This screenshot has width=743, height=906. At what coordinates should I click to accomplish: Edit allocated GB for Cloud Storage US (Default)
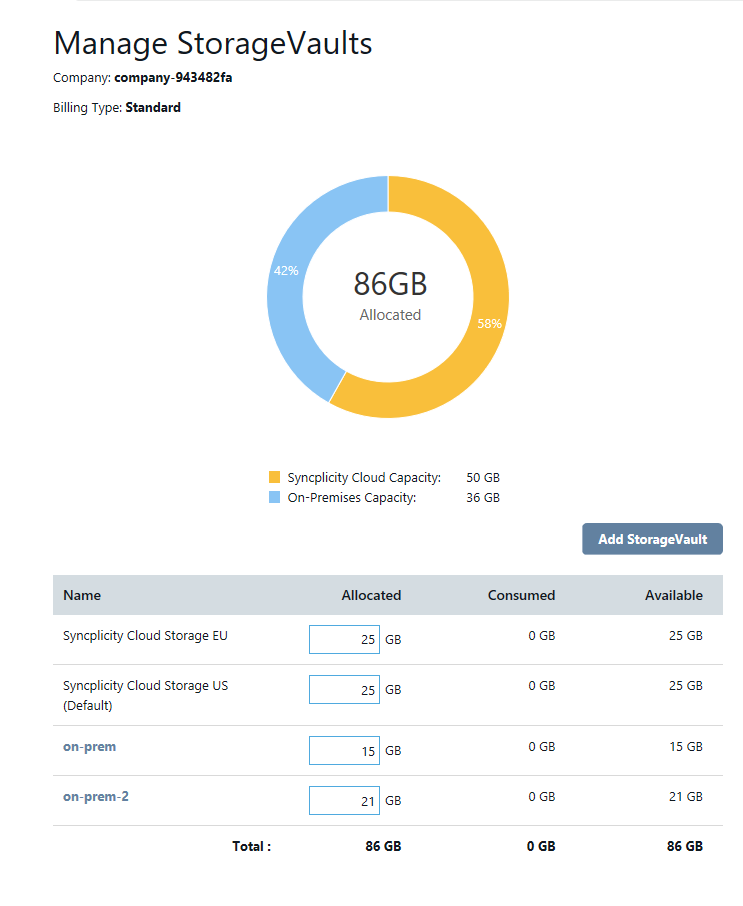tap(344, 689)
